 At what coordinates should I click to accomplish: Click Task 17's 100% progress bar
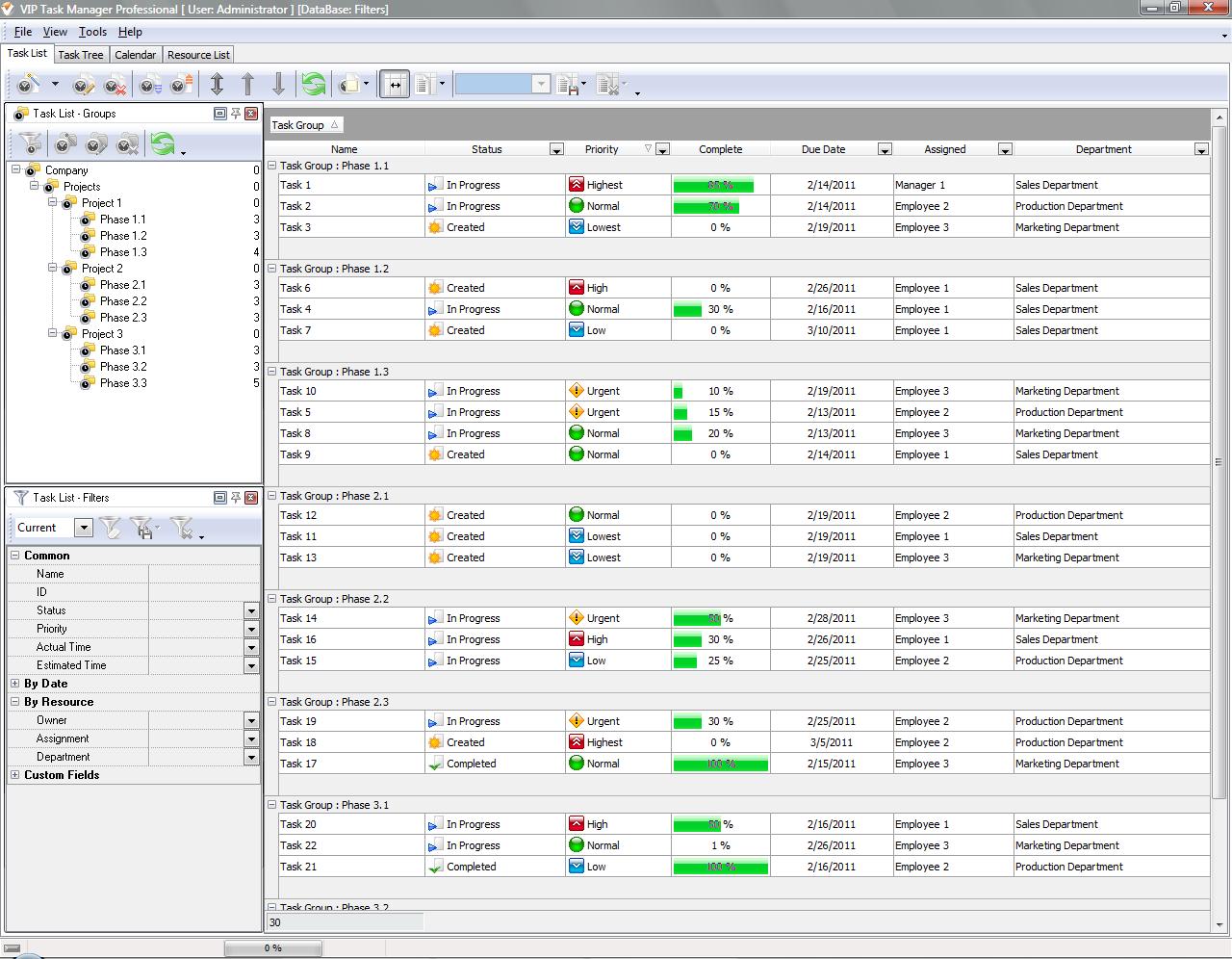720,764
